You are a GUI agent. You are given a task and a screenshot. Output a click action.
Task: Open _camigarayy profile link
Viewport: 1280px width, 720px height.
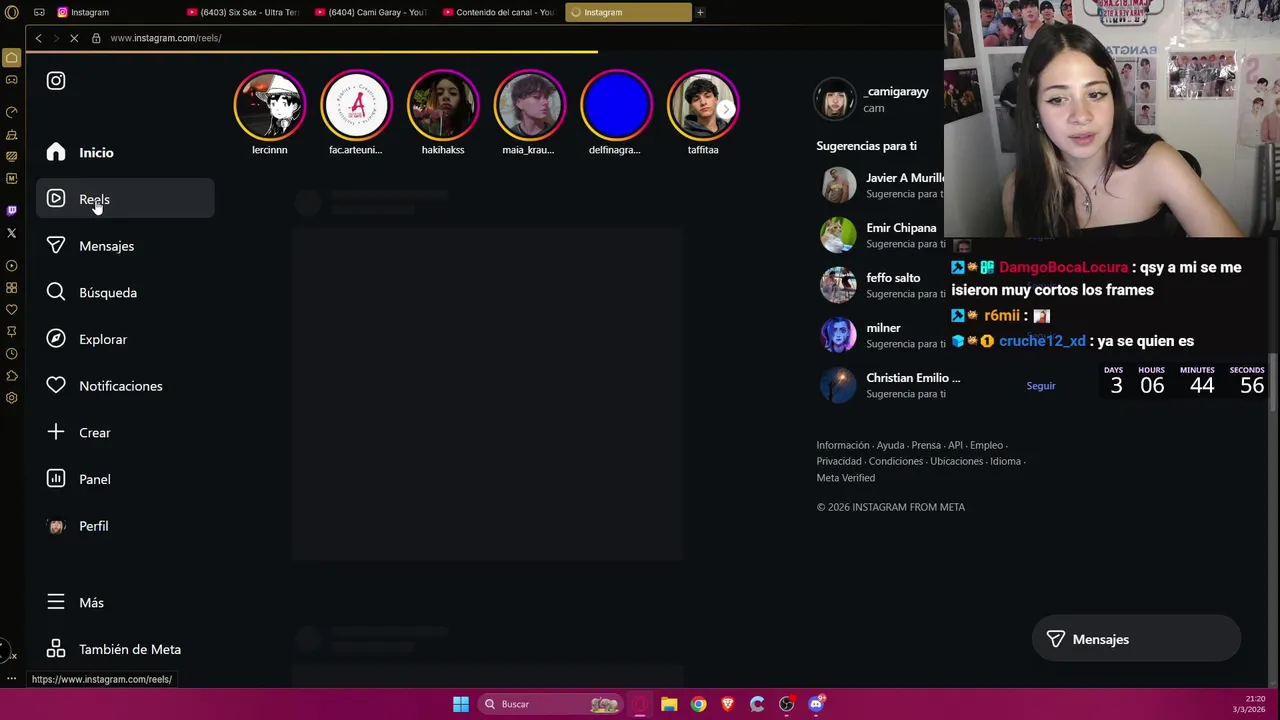pos(897,92)
